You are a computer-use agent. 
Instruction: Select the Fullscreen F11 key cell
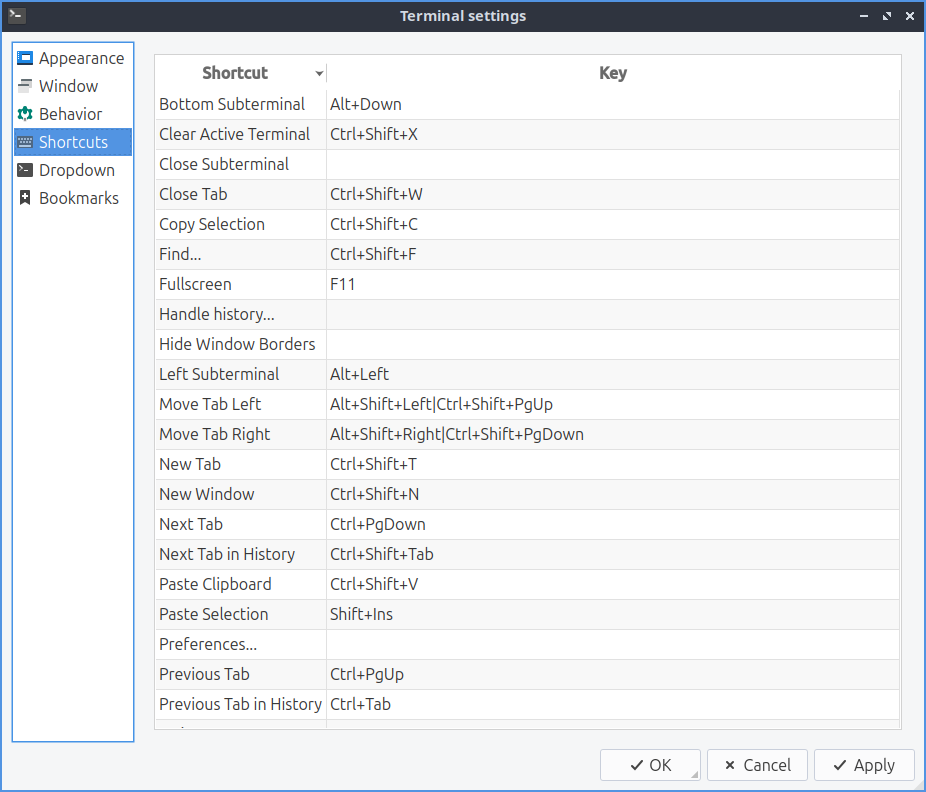pyautogui.click(x=612, y=284)
